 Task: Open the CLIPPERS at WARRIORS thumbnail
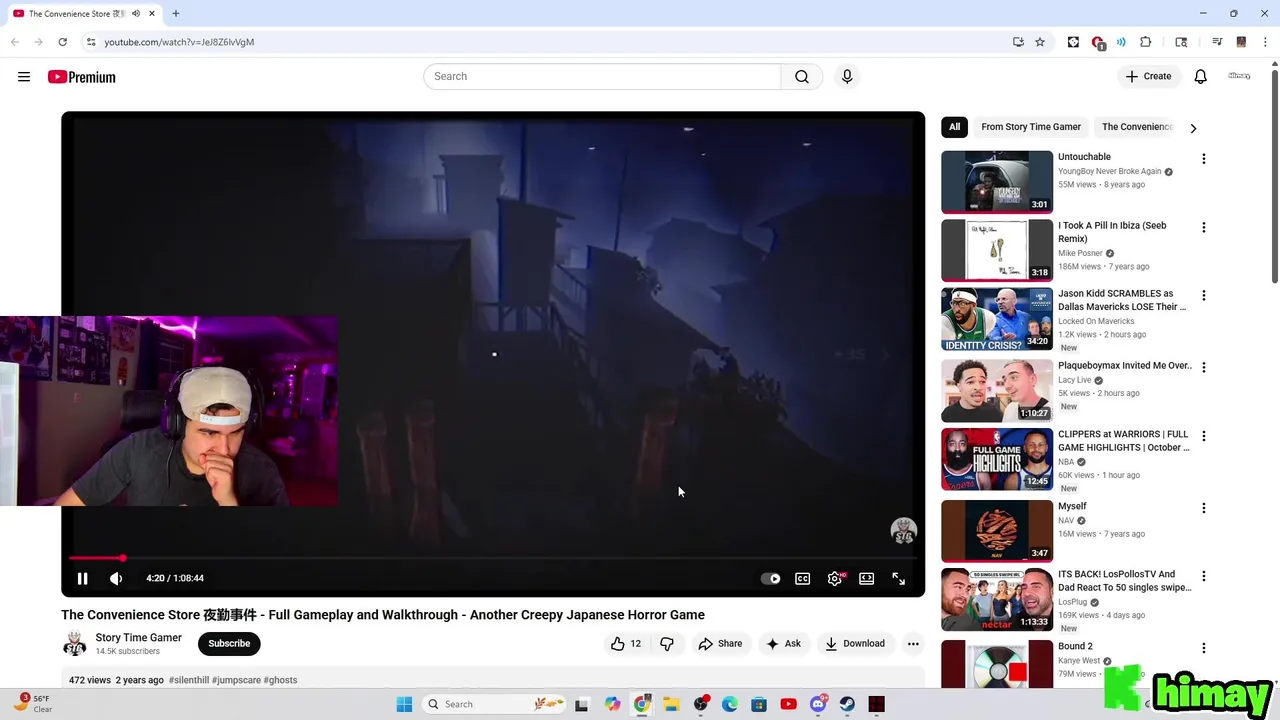(997, 459)
